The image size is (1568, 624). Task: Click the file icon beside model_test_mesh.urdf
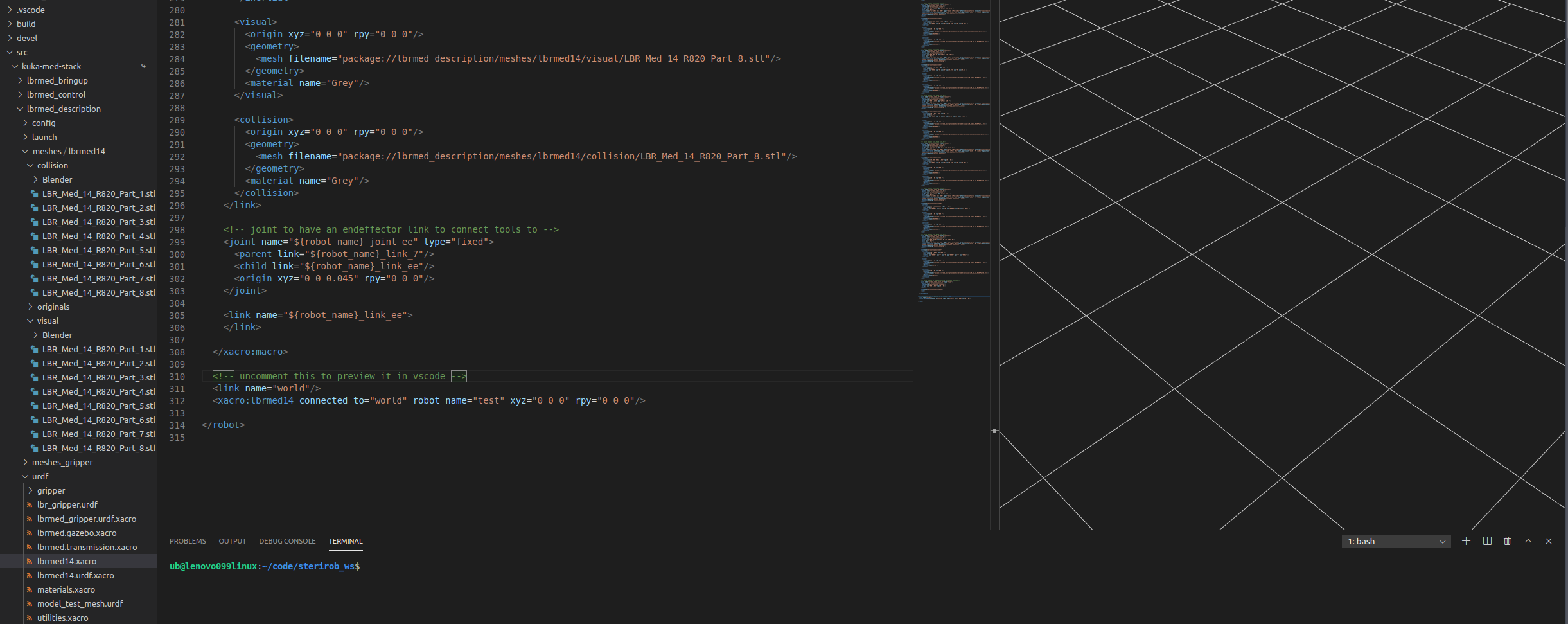click(x=30, y=603)
